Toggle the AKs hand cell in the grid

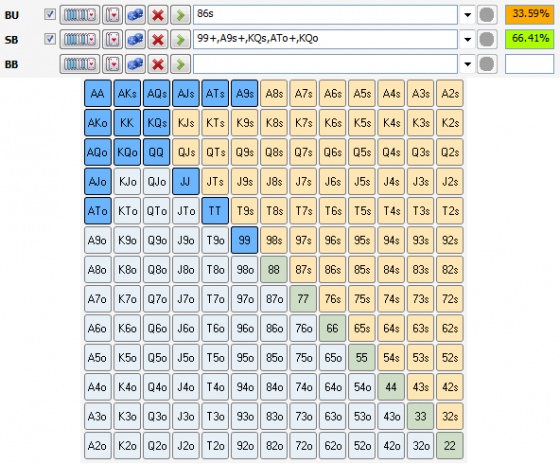point(127,93)
